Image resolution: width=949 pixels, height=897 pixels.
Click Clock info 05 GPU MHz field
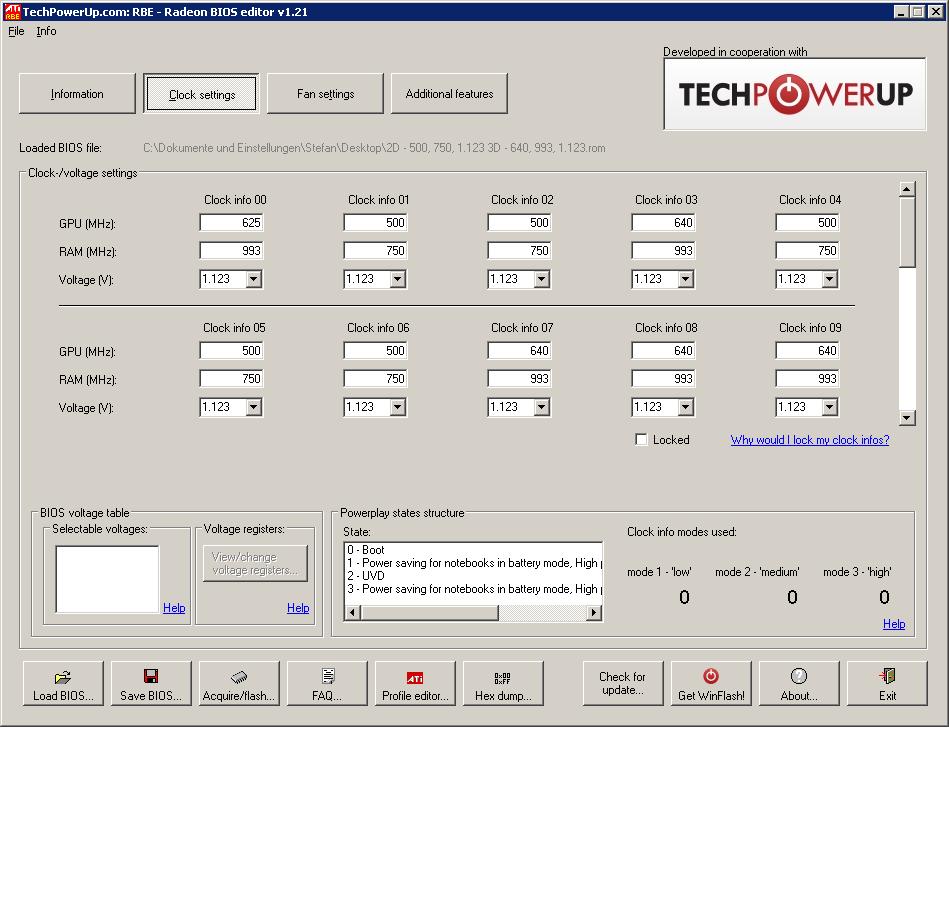(x=231, y=350)
